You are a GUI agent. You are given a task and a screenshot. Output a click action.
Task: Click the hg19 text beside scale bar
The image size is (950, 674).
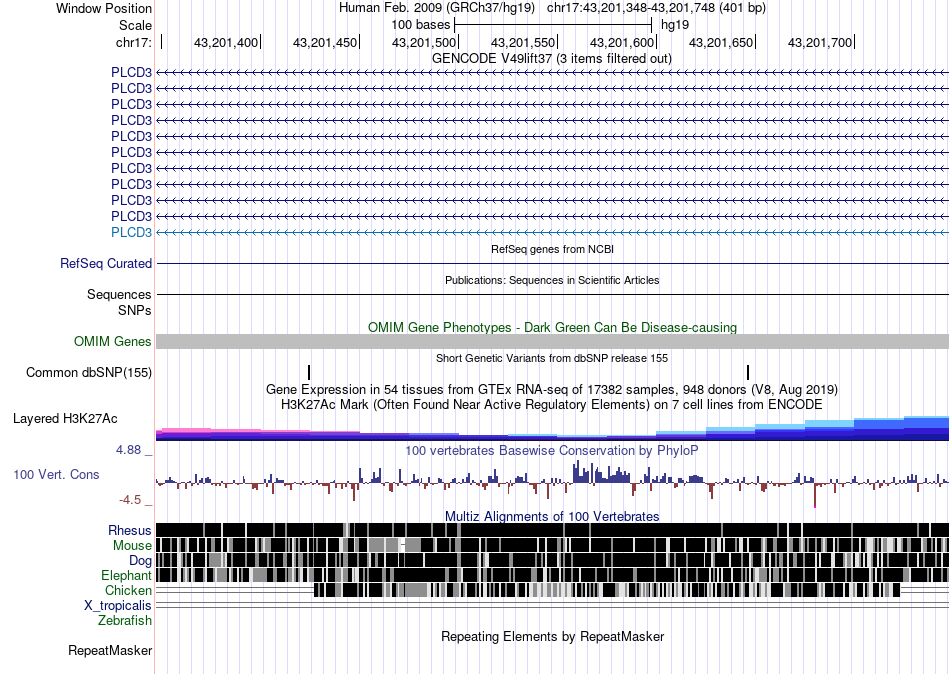674,25
